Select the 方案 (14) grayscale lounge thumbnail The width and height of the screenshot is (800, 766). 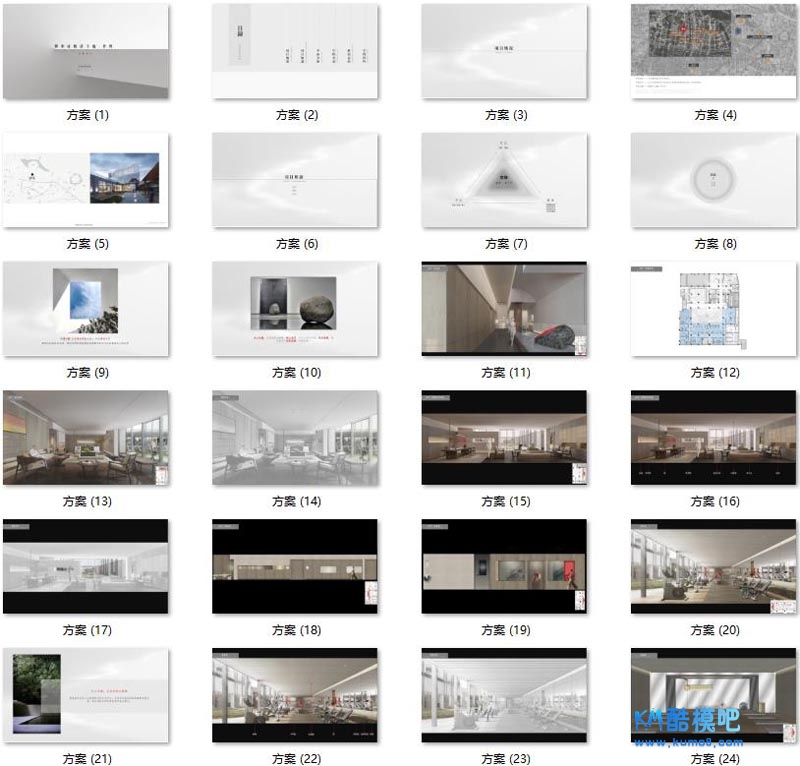[x=295, y=438]
